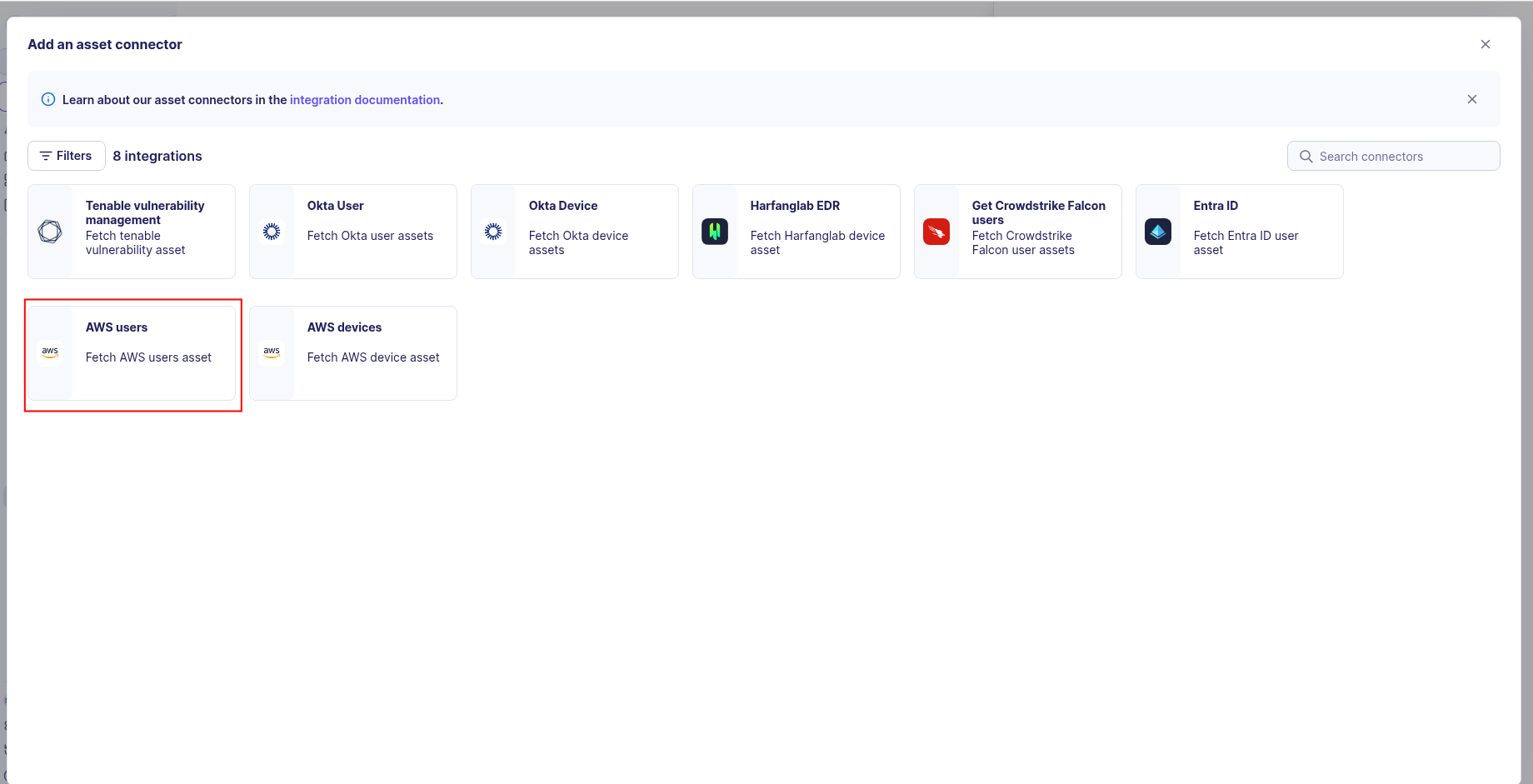Select Fetch Okta device assets description
This screenshot has width=1533, height=784.
pyautogui.click(x=578, y=242)
